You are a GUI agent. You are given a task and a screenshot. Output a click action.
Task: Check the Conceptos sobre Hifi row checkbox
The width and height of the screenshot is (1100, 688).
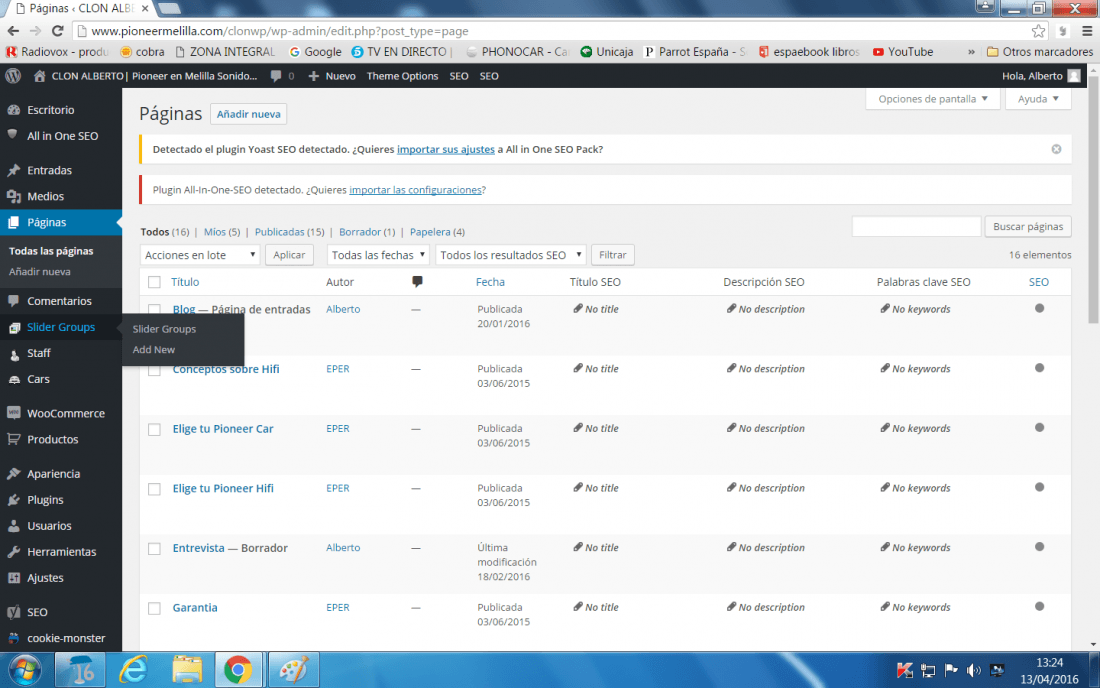point(154,370)
